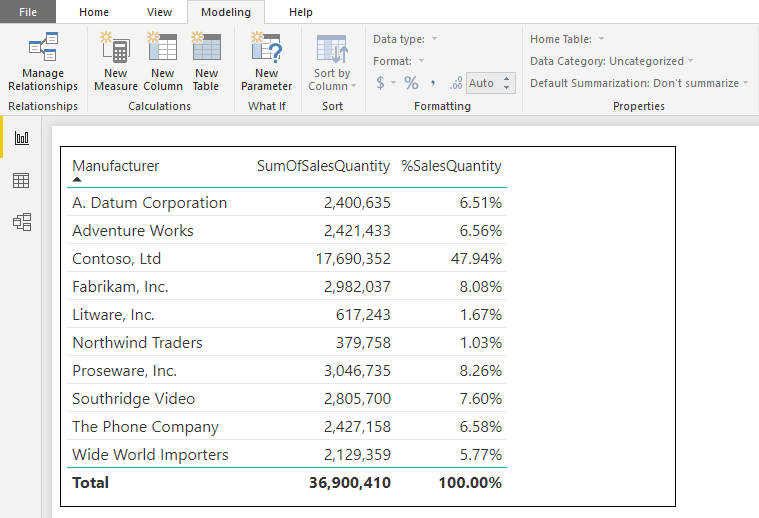Switch to Data view in sidebar

click(x=21, y=181)
